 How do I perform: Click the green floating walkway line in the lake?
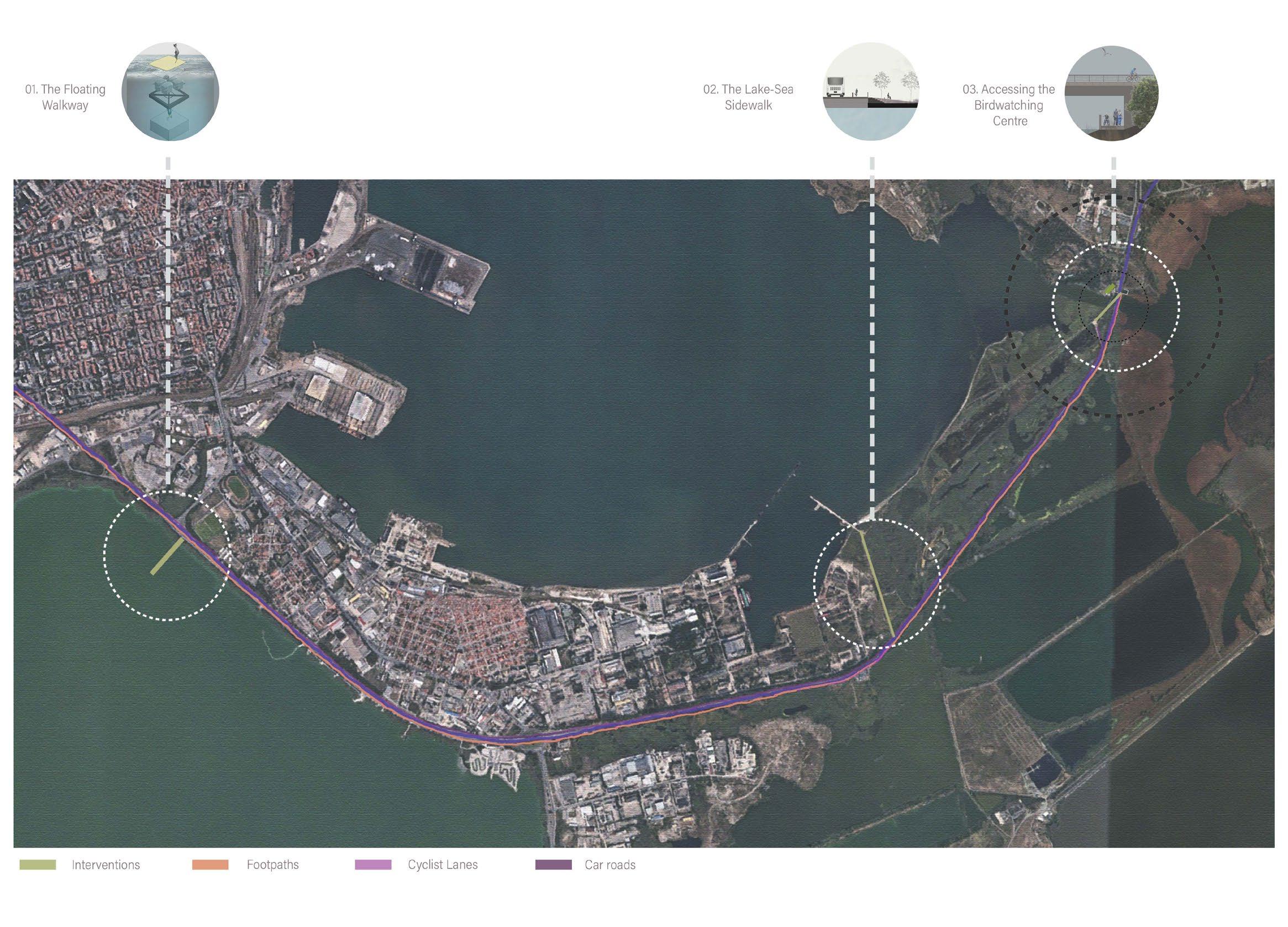[167, 556]
